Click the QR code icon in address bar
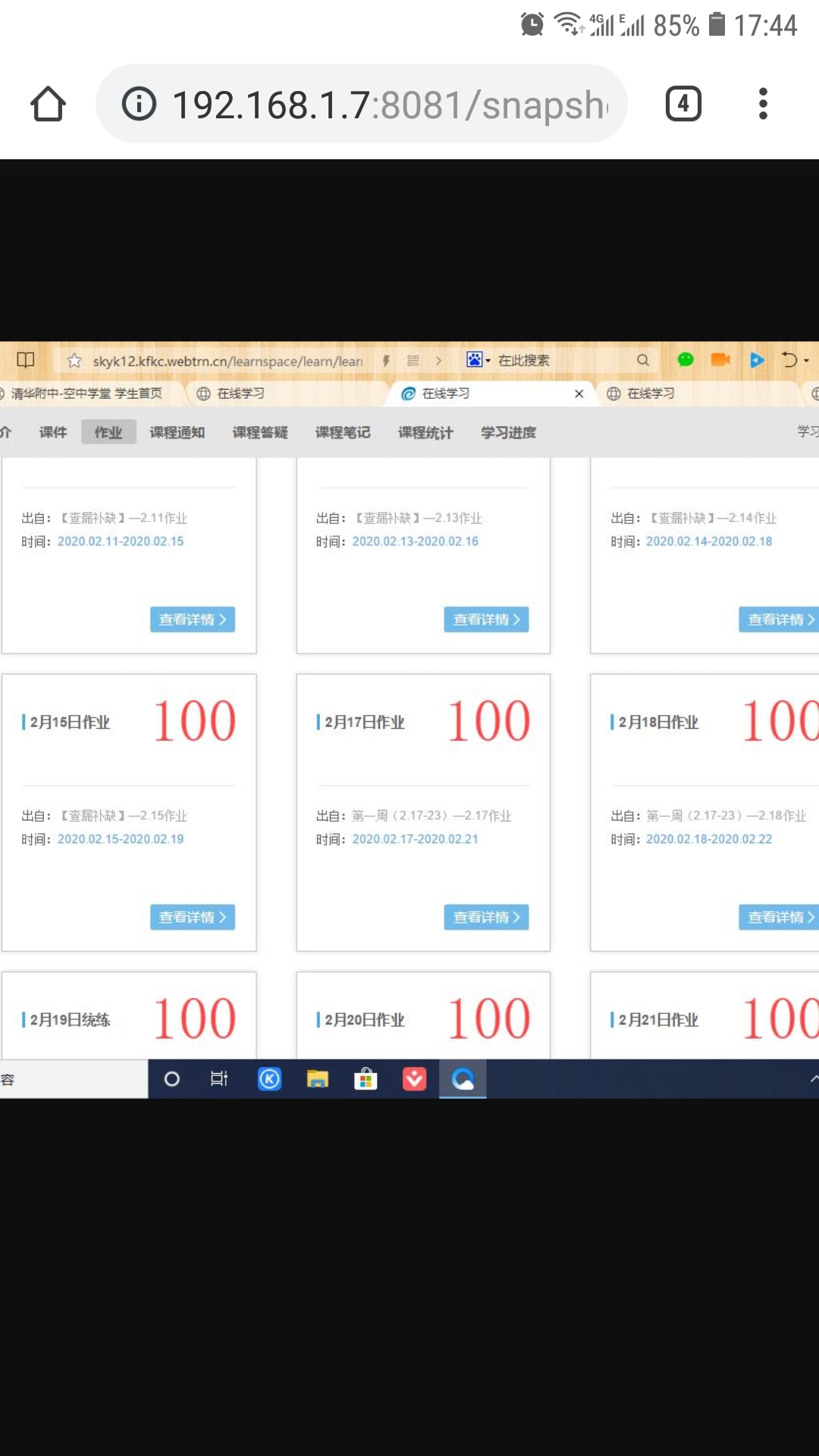The image size is (819, 1456). [x=413, y=361]
